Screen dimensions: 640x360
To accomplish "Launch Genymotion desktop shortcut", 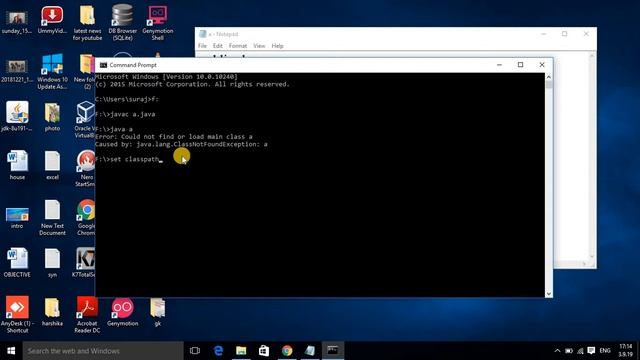I will click(x=122, y=312).
